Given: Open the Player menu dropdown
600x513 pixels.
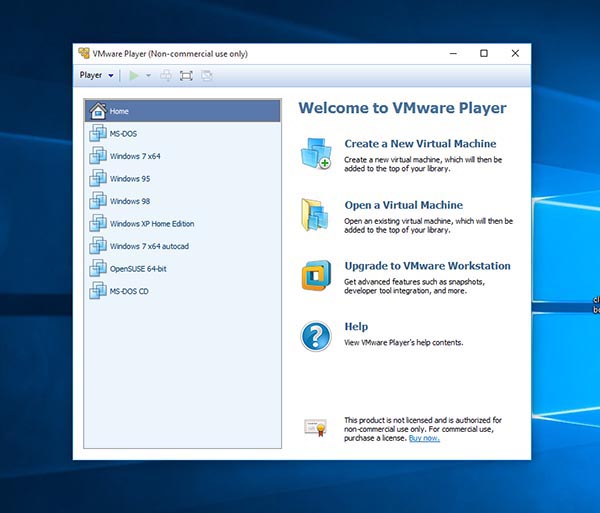Looking at the screenshot, I should tap(96, 75).
